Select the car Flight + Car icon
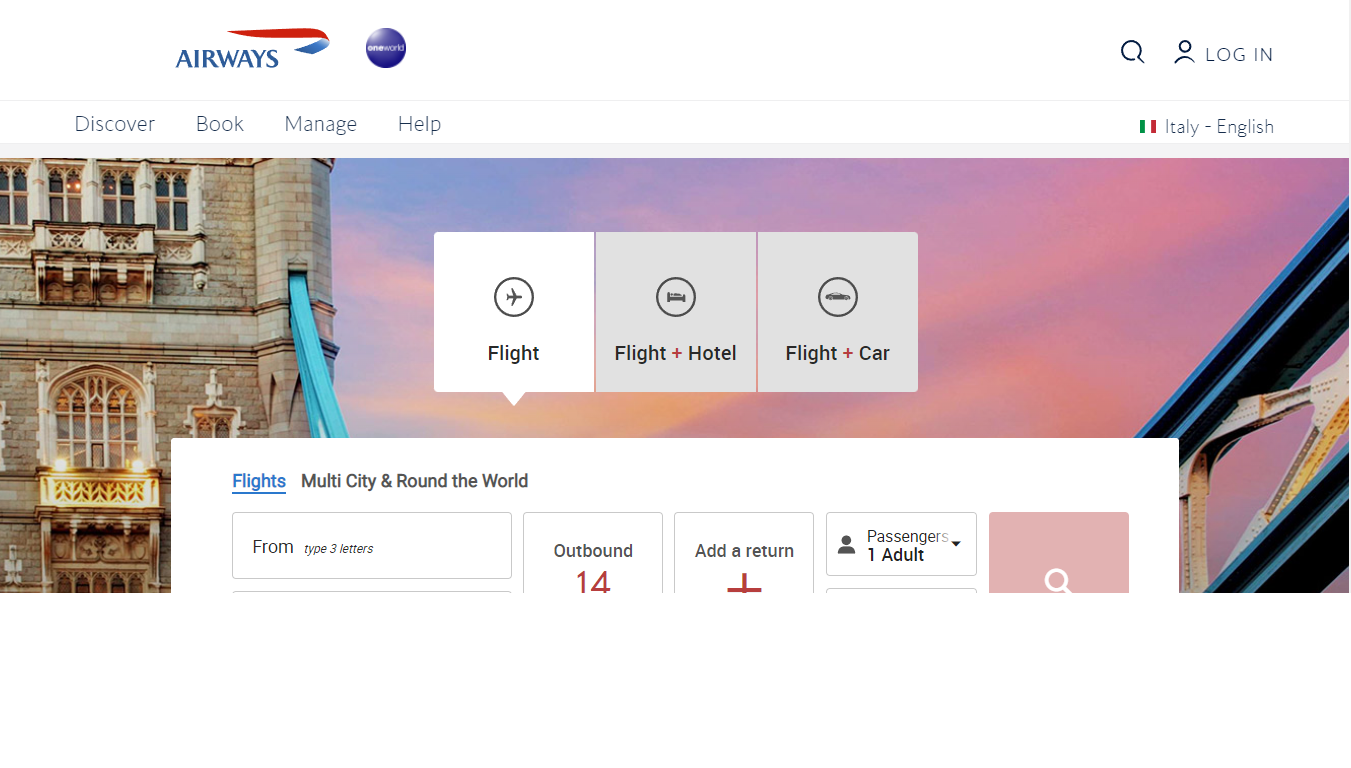The height and width of the screenshot is (768, 1351). click(838, 297)
